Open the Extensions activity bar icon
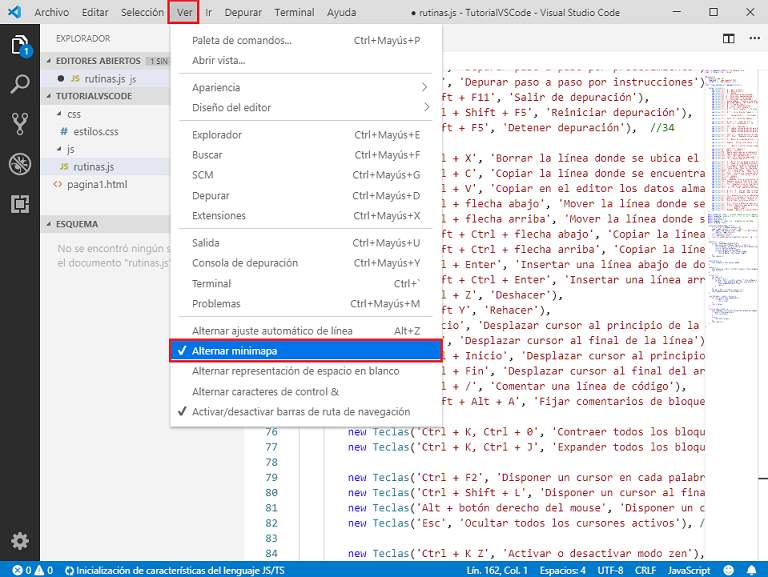Screen dimensions: 768x577 coord(20,204)
